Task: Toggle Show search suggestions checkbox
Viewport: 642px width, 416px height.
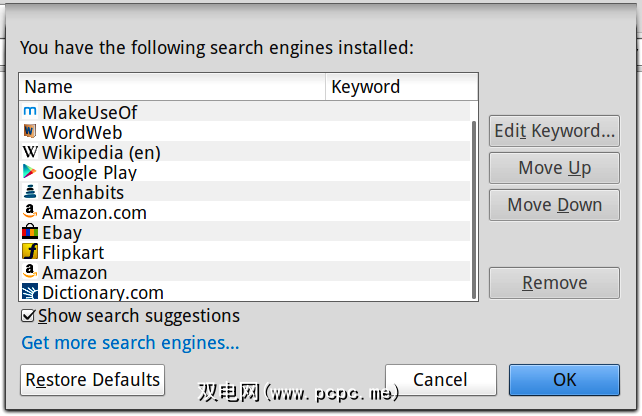Action: point(29,316)
